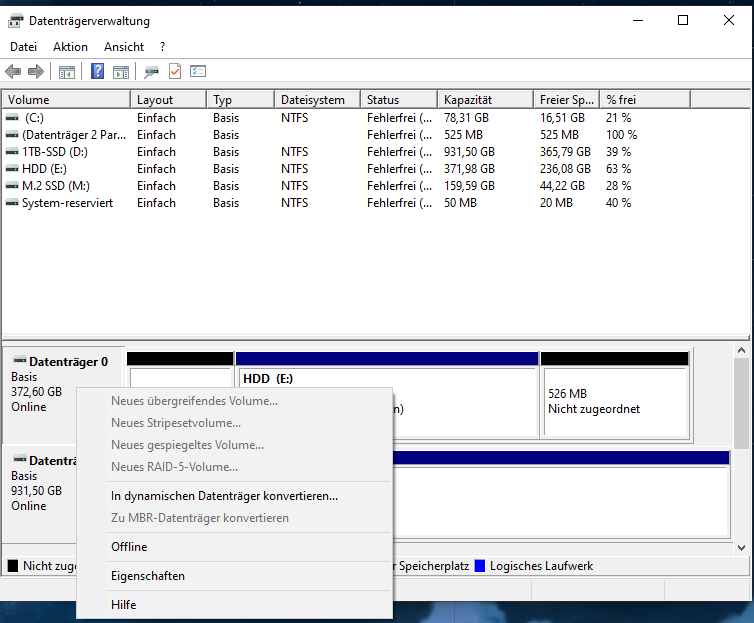Click the list settings toolbar icon
The width and height of the screenshot is (754, 623).
[x=198, y=71]
